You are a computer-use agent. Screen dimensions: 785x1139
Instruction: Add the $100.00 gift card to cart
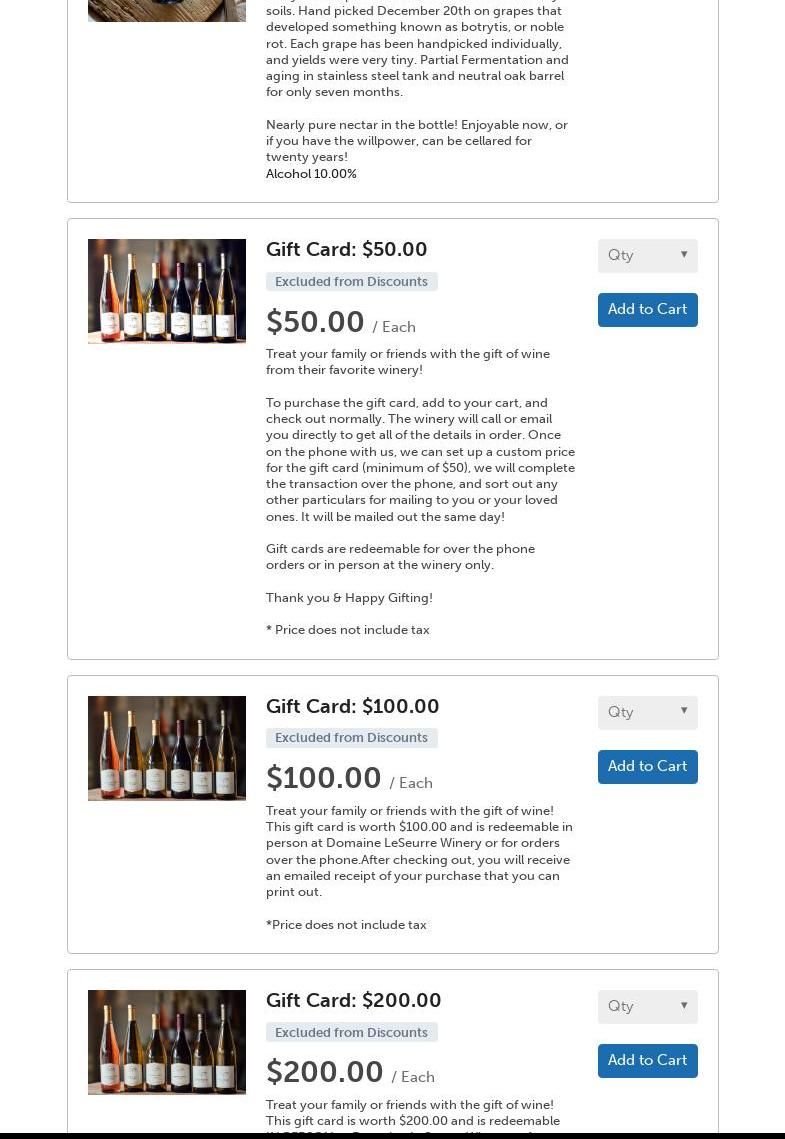coord(648,766)
